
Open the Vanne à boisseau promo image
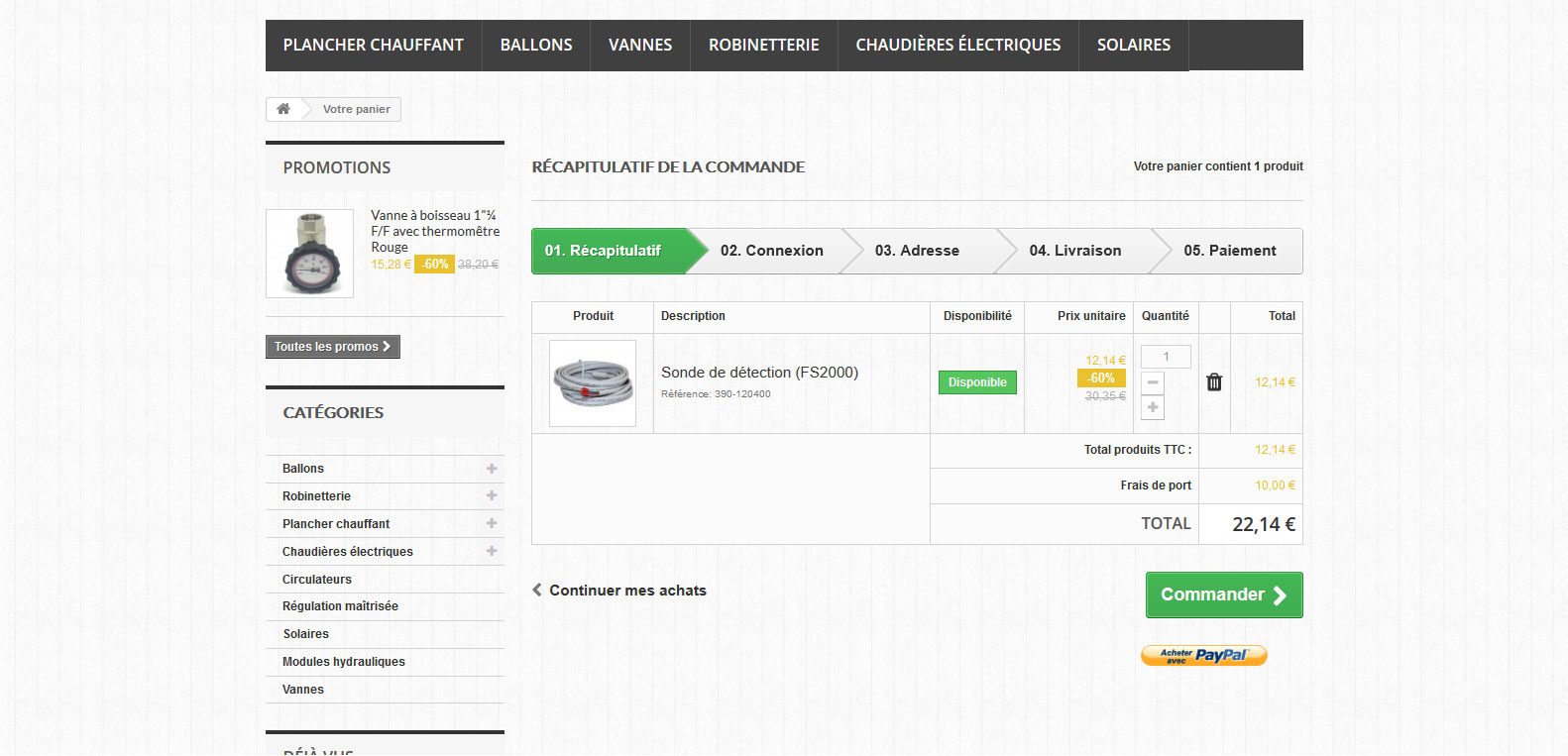(309, 254)
